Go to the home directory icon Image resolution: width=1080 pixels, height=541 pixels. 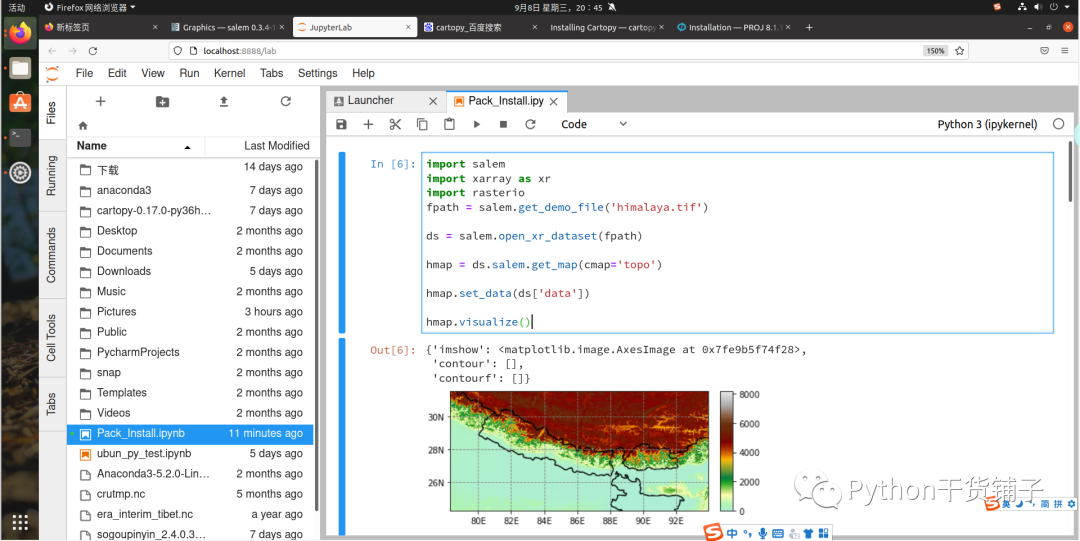83,125
